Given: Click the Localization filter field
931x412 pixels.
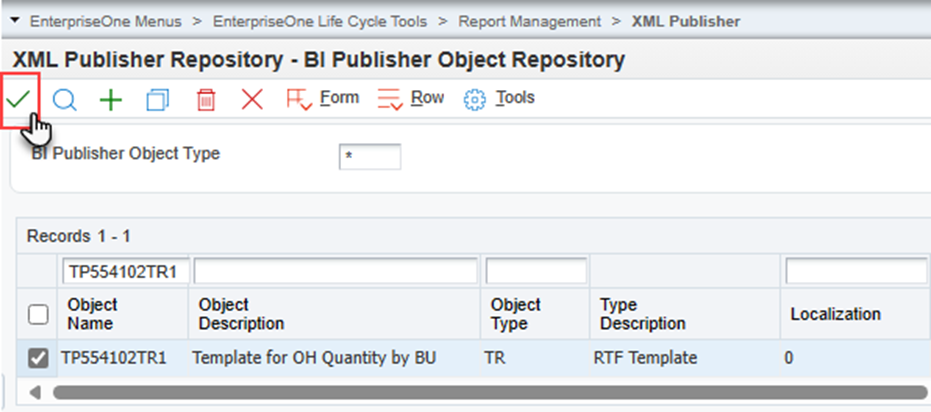Looking at the screenshot, I should click(856, 271).
